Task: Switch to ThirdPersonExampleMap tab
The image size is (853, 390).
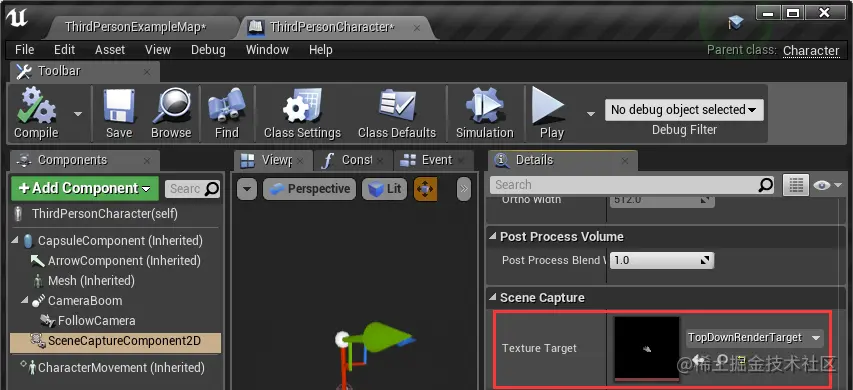Action: coord(135,27)
